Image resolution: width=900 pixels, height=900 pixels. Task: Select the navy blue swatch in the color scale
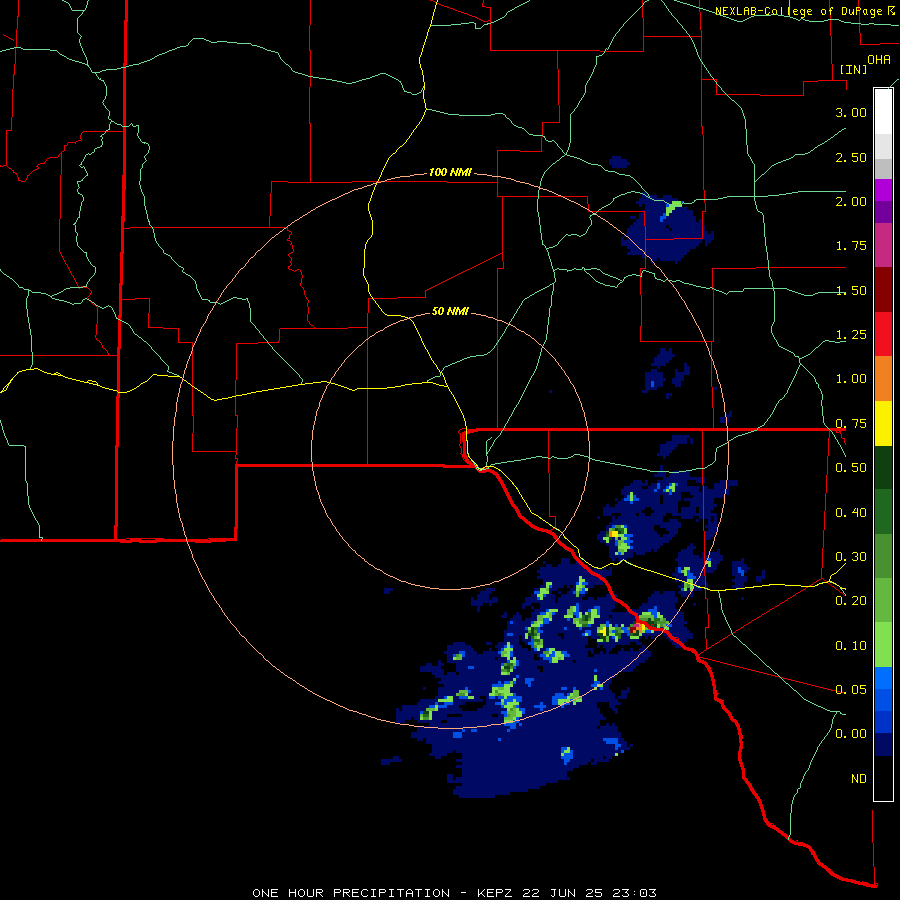[883, 744]
